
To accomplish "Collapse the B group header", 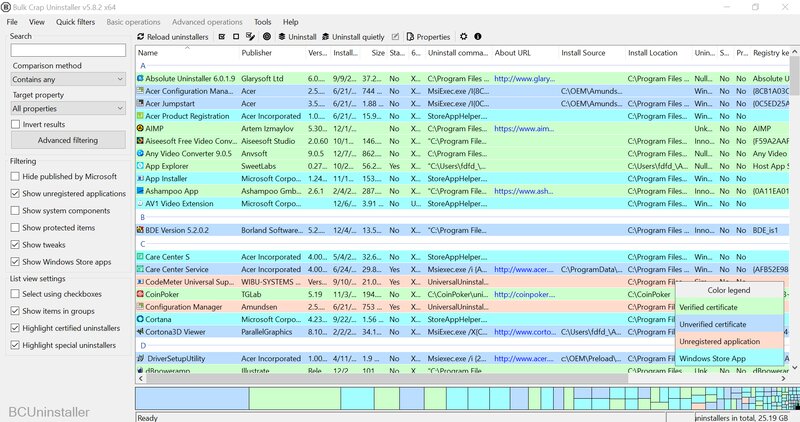I will click(143, 217).
